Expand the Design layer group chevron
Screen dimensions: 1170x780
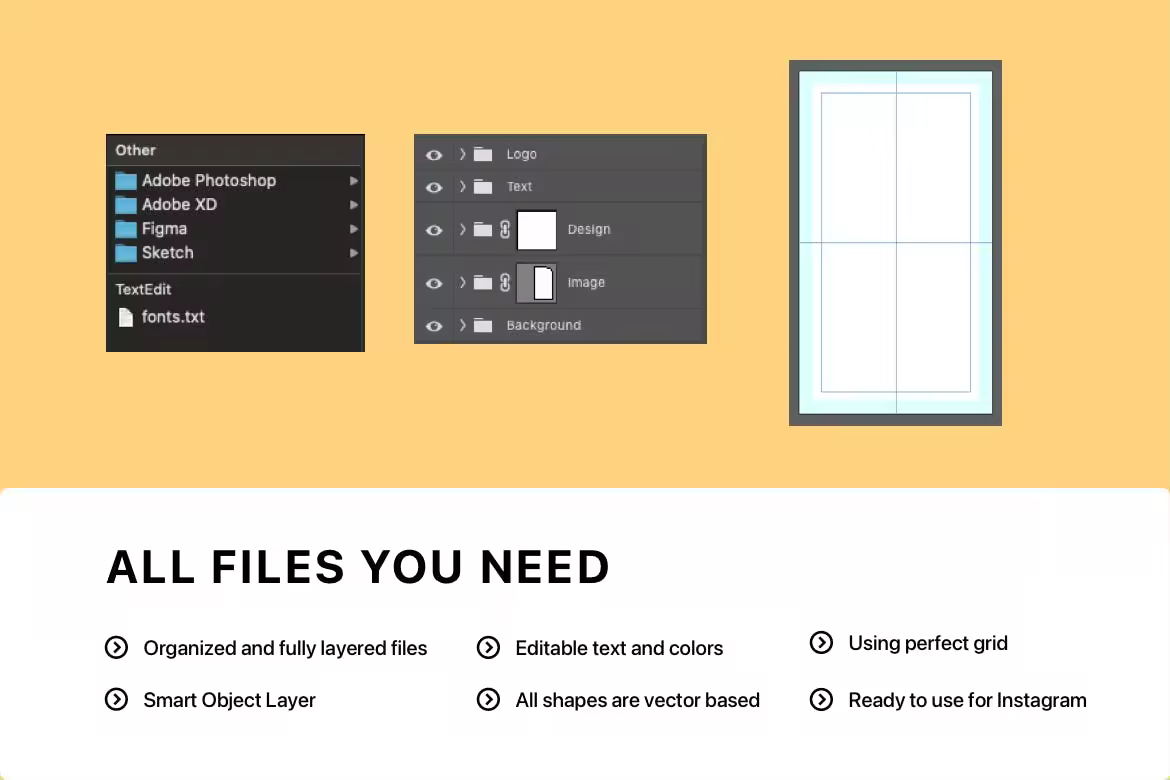tap(463, 229)
